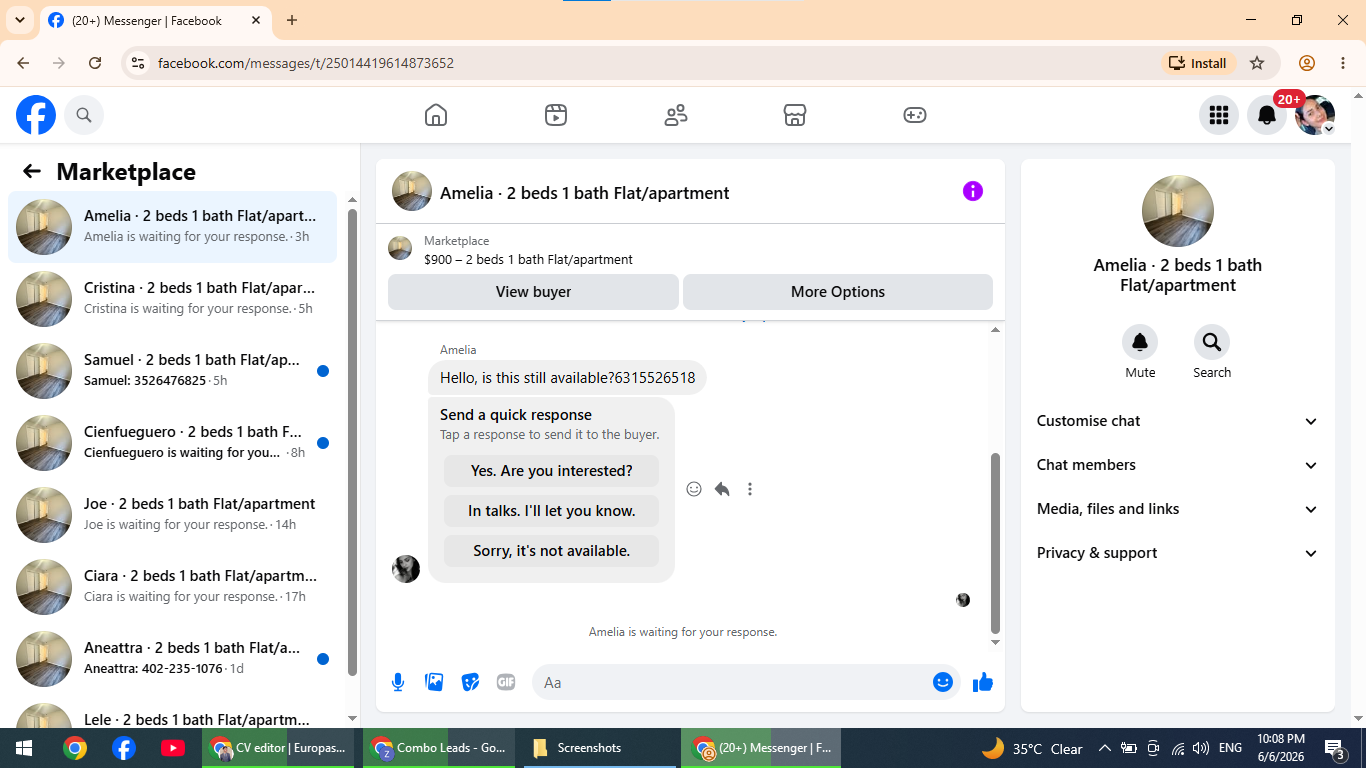React to message with emoji smiley

[x=694, y=489]
